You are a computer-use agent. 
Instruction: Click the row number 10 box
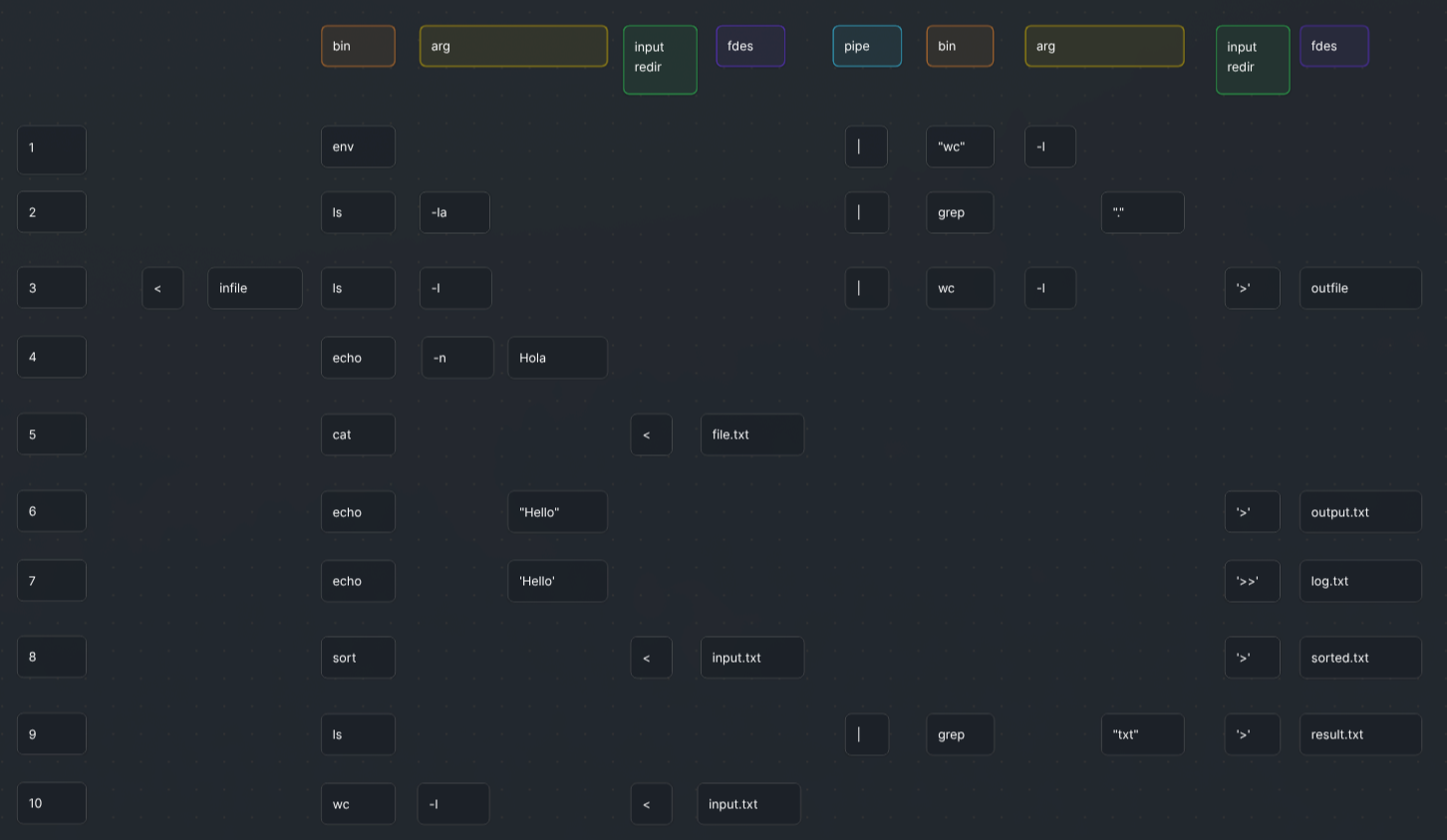point(52,803)
